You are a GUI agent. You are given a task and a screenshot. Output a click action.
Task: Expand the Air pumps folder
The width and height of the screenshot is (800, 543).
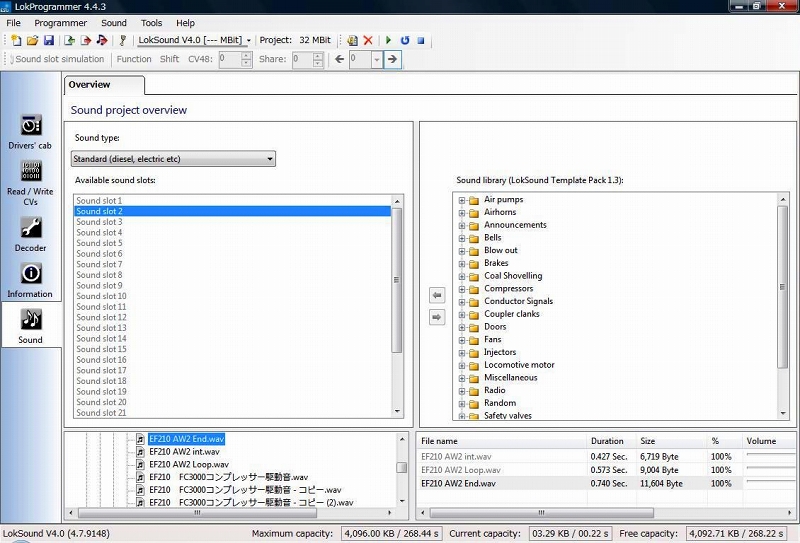pyautogui.click(x=462, y=200)
